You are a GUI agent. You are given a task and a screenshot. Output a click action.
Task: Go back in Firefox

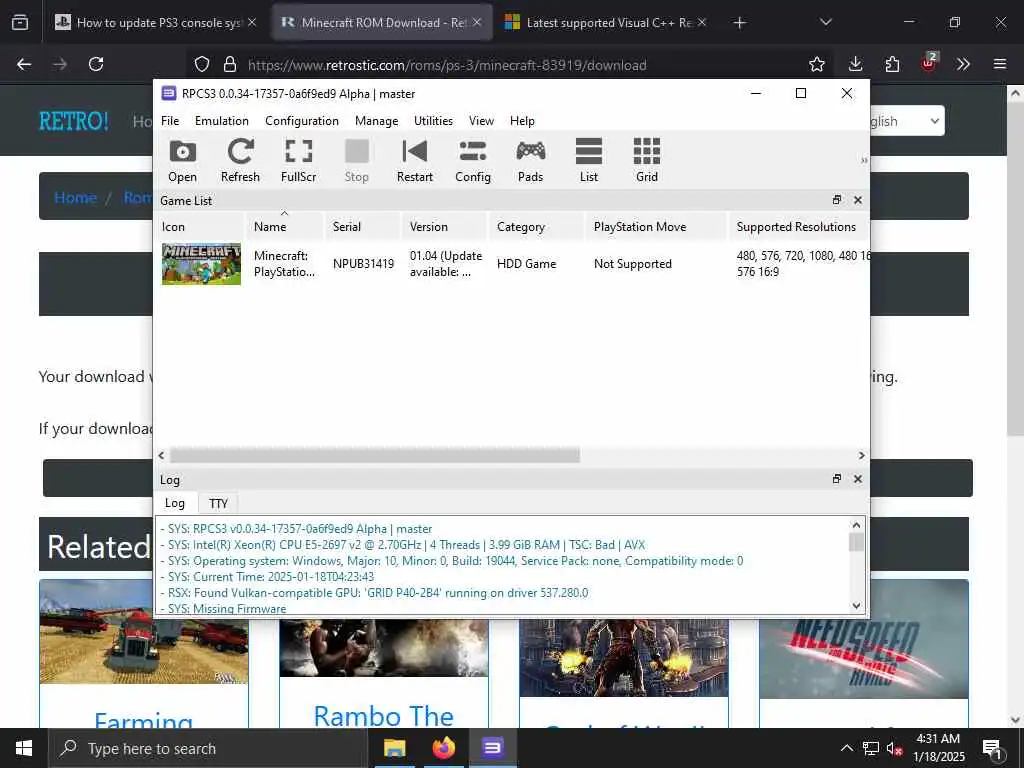[x=24, y=64]
